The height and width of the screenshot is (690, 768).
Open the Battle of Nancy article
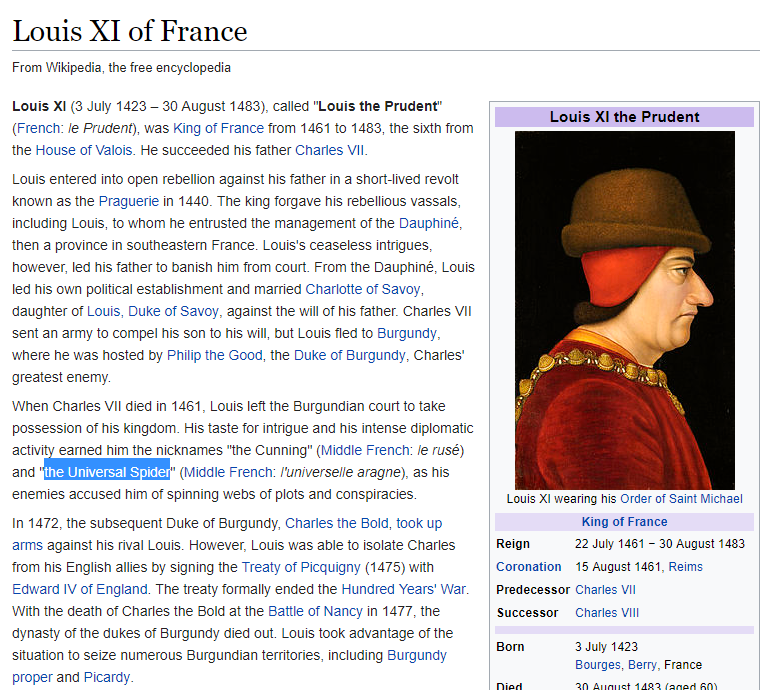(315, 612)
